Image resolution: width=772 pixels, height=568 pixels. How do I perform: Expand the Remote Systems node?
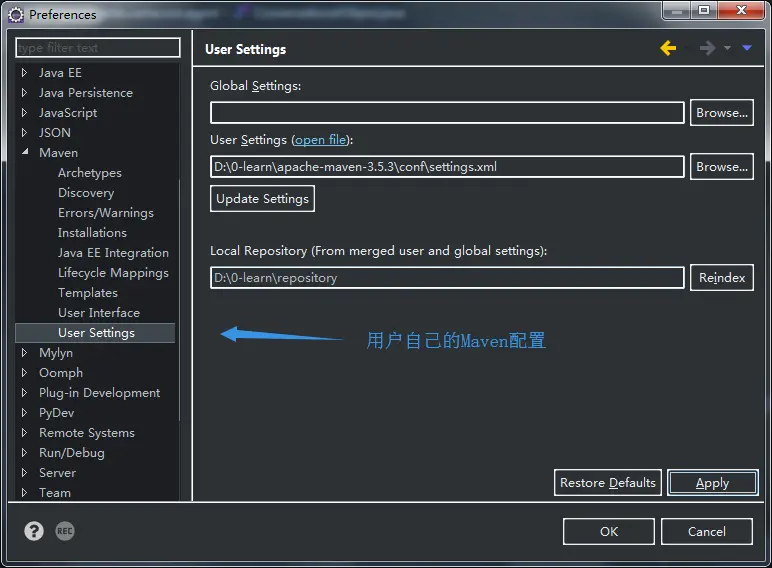[x=24, y=433]
